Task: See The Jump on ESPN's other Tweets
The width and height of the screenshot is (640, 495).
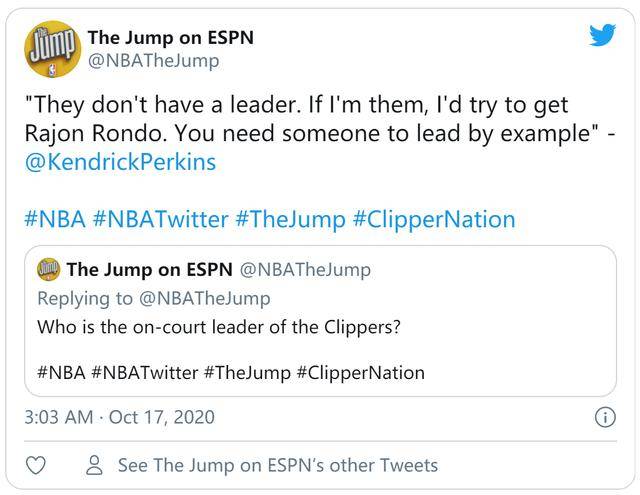Action: point(278,465)
